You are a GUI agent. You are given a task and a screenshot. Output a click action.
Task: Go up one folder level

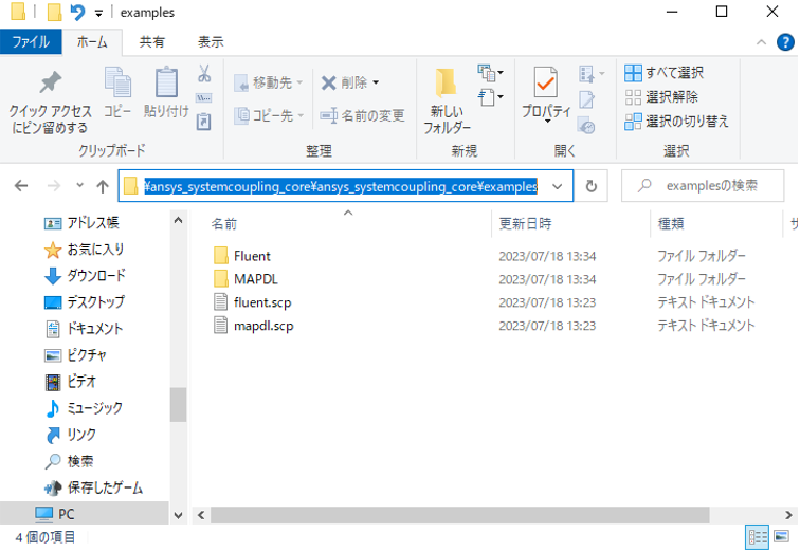click(102, 186)
